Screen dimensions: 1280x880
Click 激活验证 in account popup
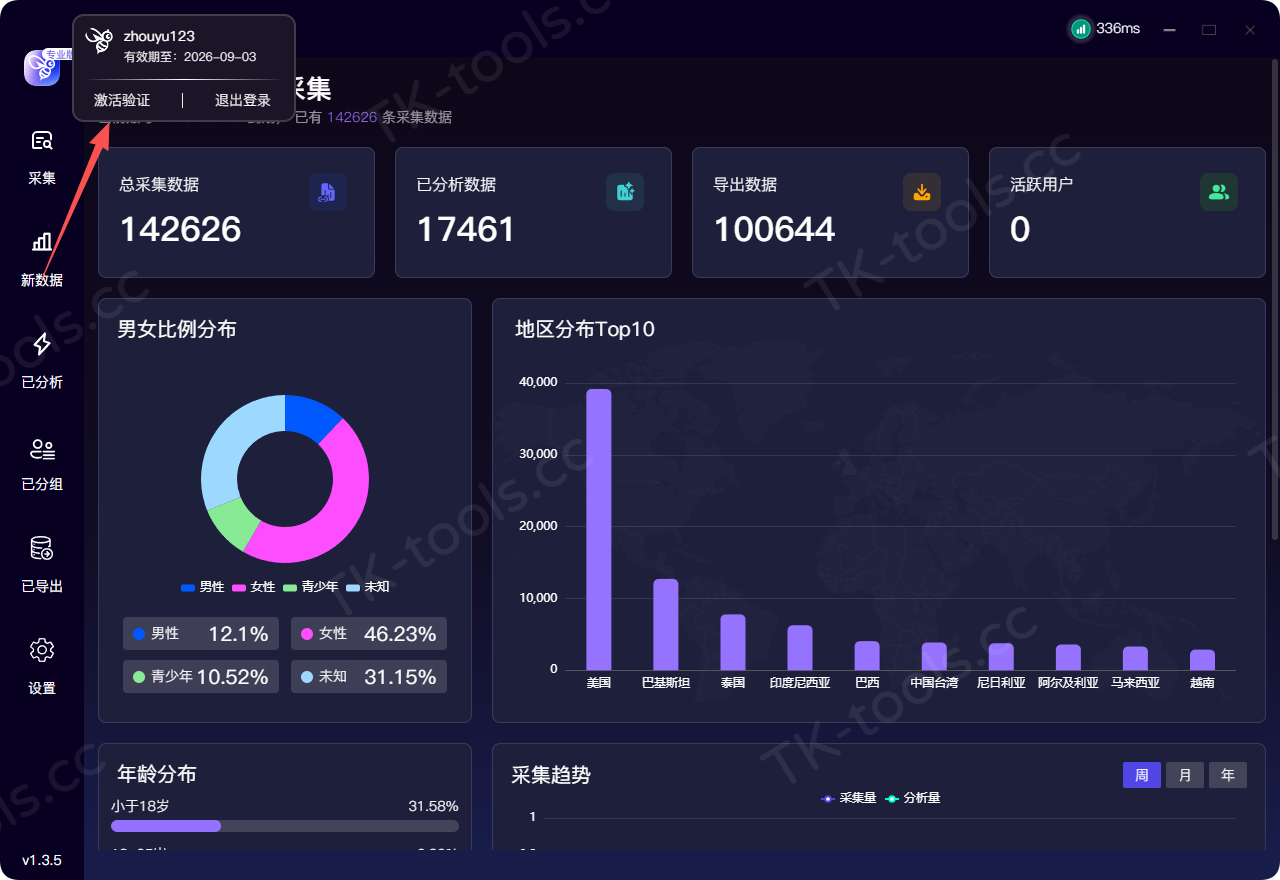click(122, 100)
